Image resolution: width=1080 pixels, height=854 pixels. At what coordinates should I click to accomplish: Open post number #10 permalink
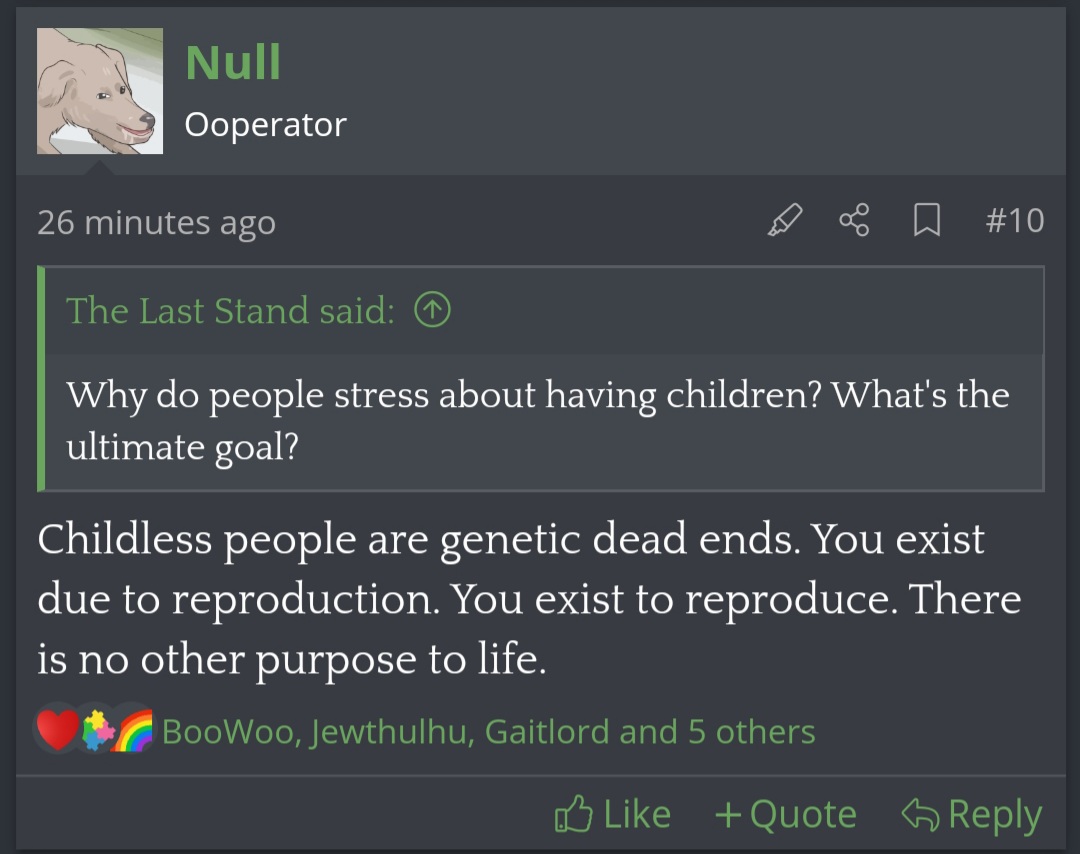point(1014,220)
